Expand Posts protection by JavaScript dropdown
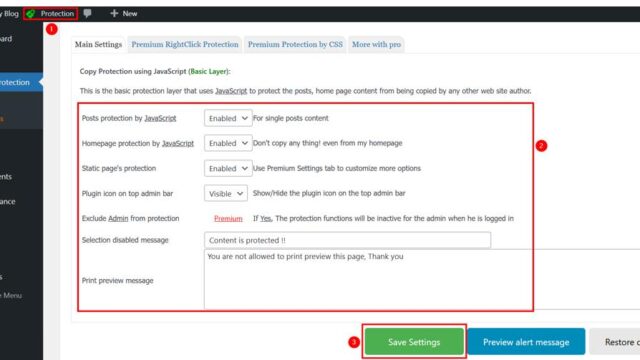The width and height of the screenshot is (640, 360). click(x=228, y=118)
